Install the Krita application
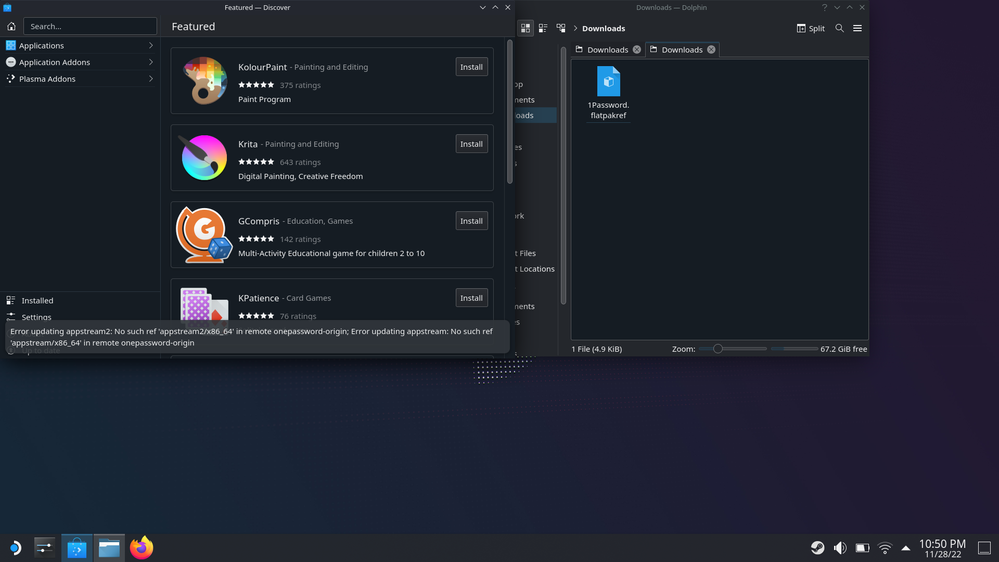This screenshot has width=999, height=562. (471, 144)
